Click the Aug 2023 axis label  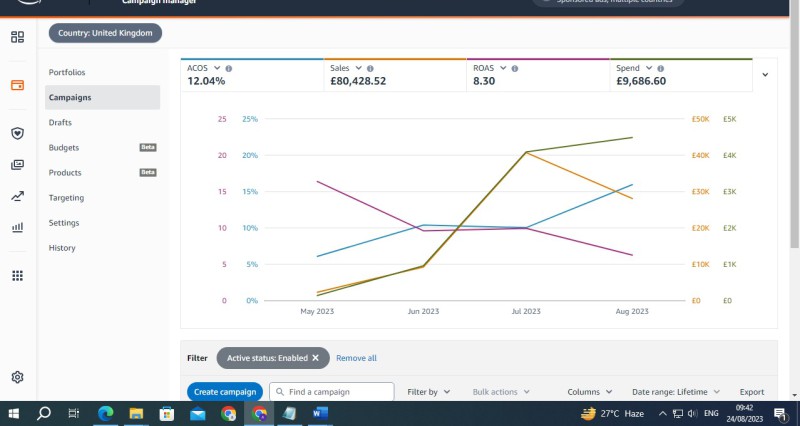click(x=632, y=311)
